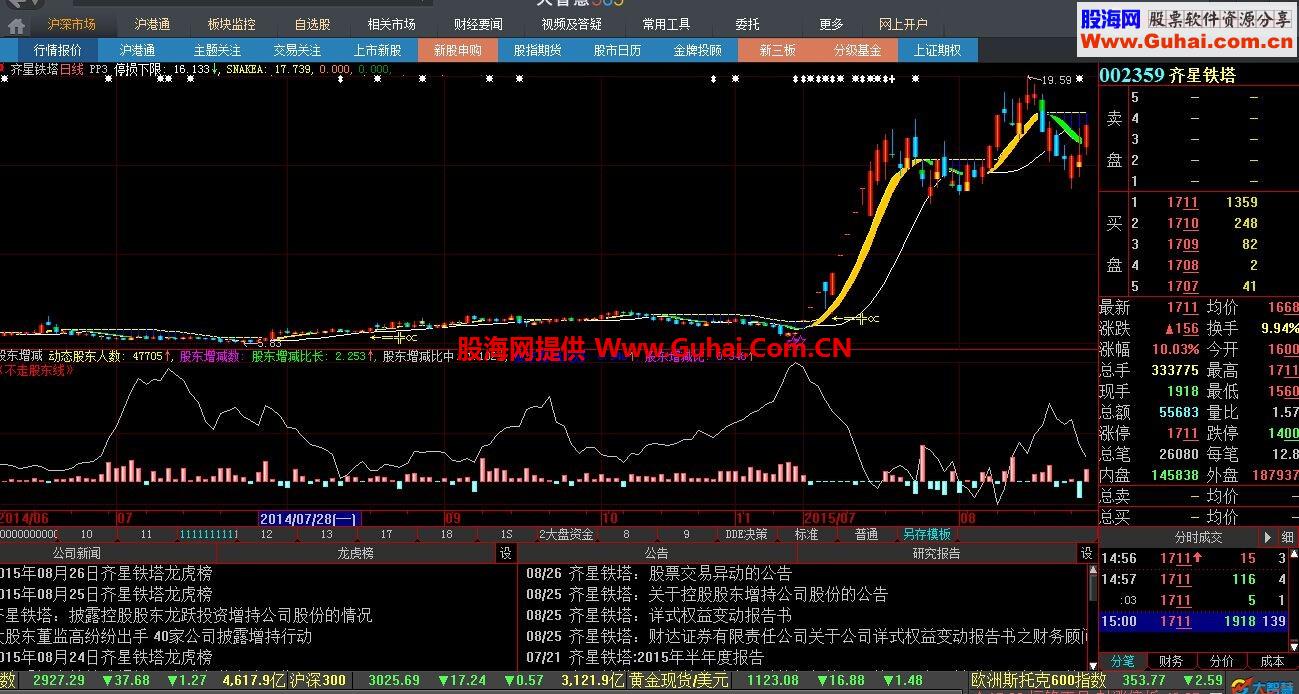Click the home icon in the top toolbar
This screenshot has height=694, width=1299.
point(16,23)
